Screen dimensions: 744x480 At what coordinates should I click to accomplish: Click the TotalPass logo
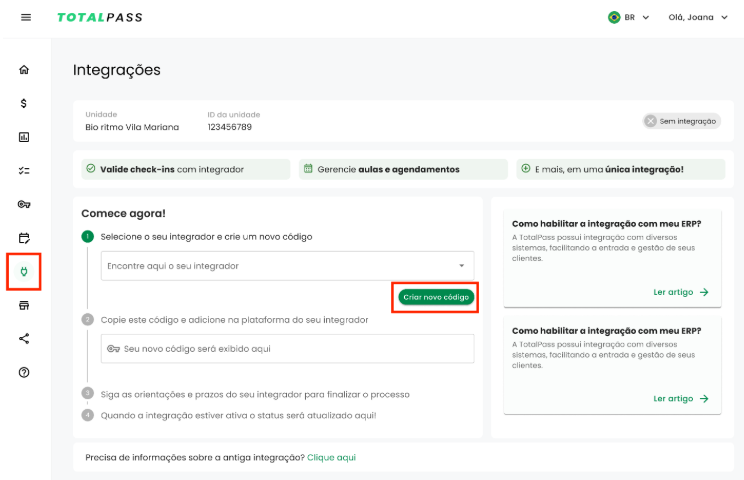[100, 18]
